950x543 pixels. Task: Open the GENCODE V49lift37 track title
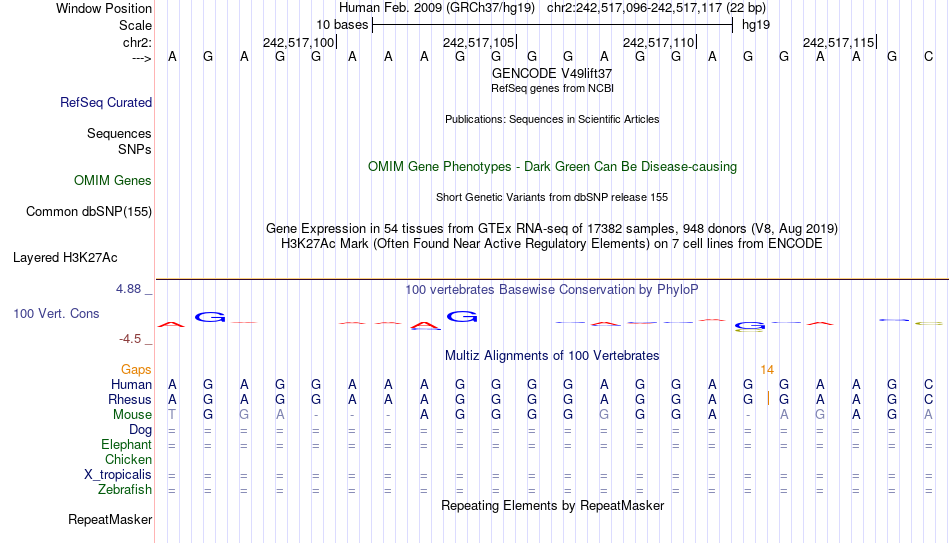point(552,73)
